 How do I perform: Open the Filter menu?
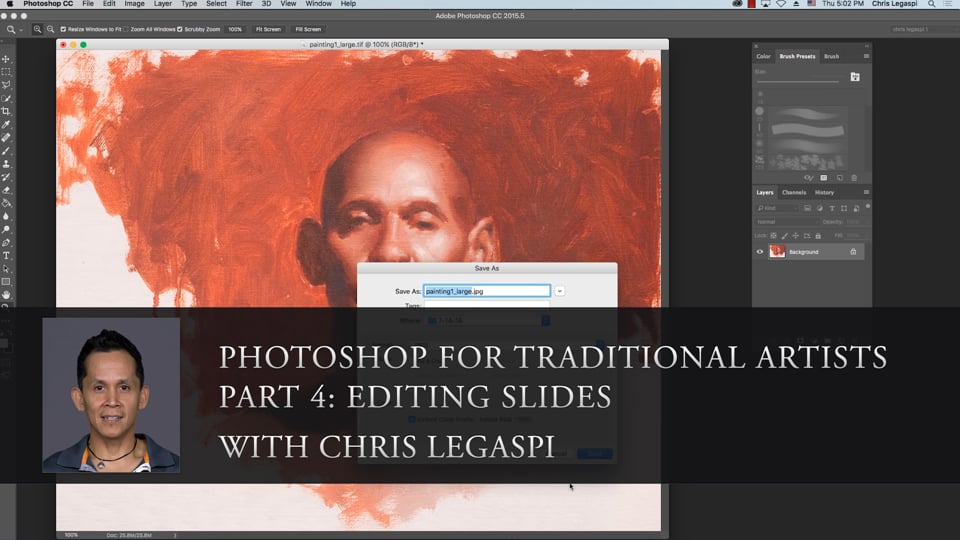coord(244,4)
